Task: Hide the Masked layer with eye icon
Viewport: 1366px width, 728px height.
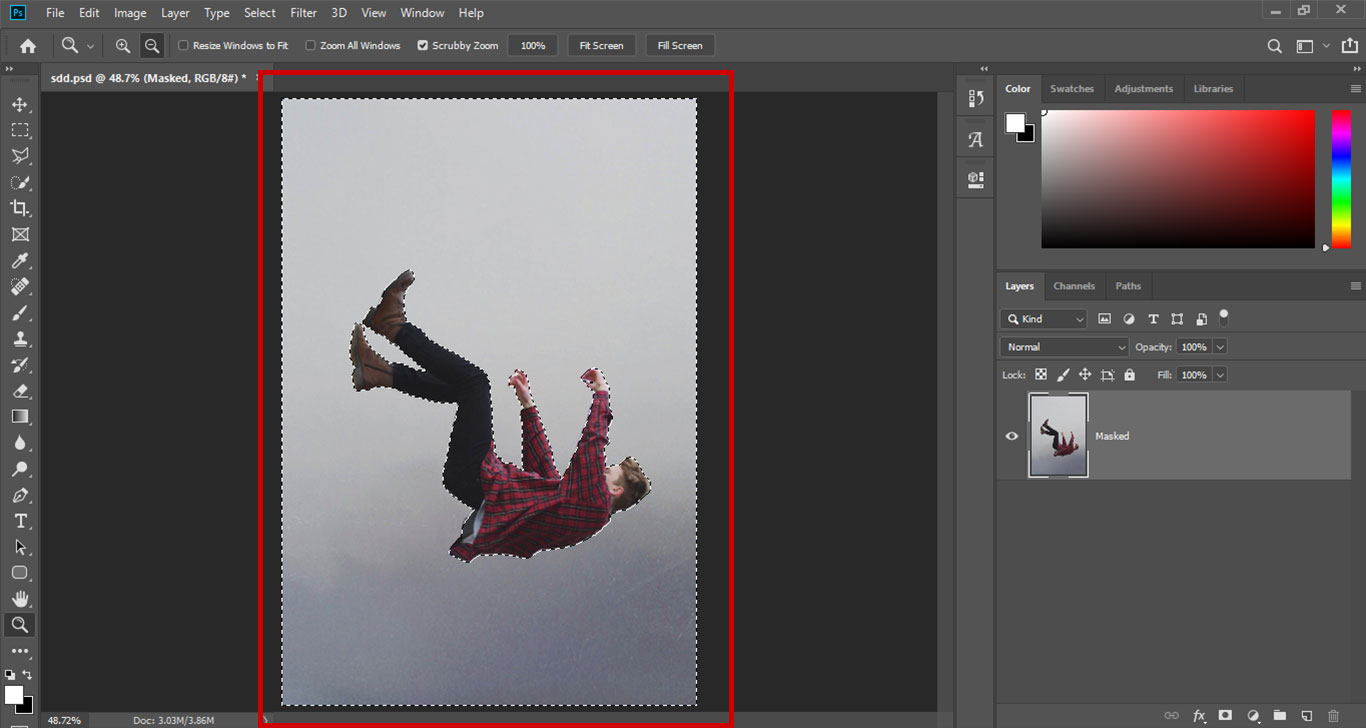Action: click(x=1012, y=436)
